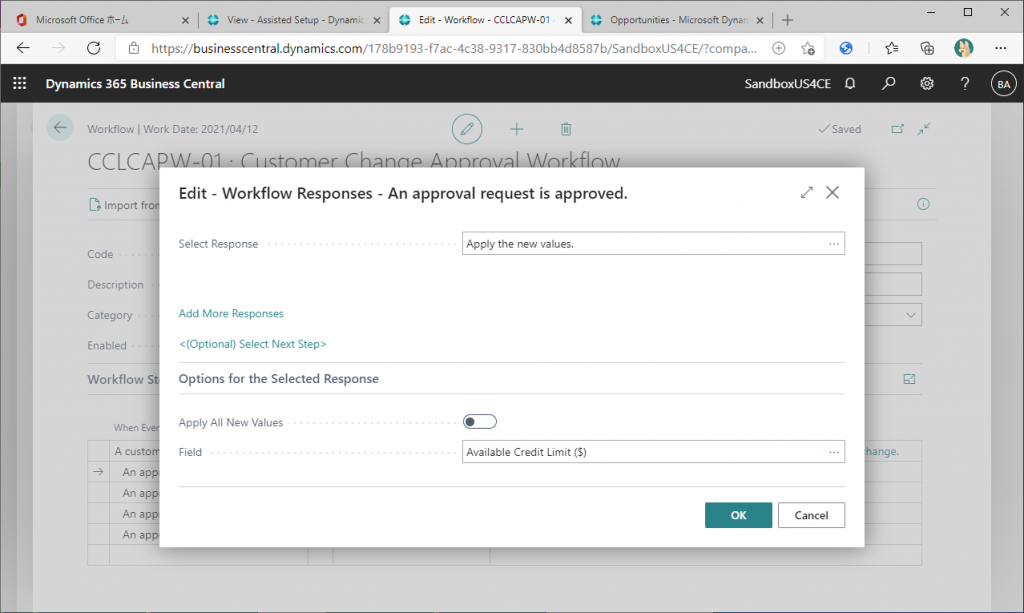Open the Business Central search icon

888,84
